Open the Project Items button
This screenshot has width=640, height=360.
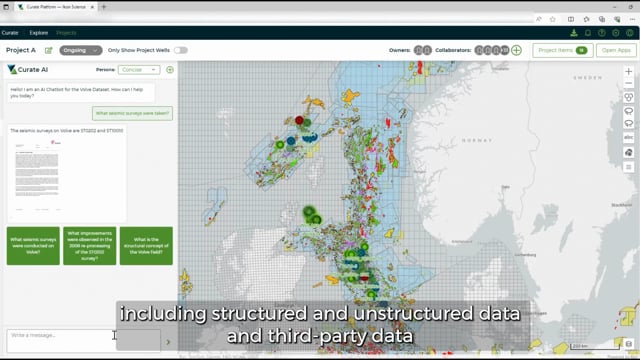562,50
